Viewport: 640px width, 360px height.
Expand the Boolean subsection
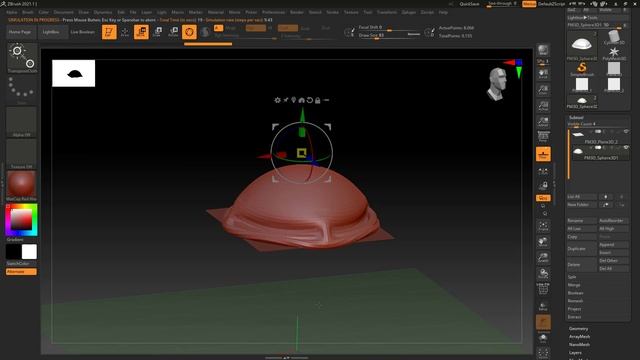click(576, 293)
